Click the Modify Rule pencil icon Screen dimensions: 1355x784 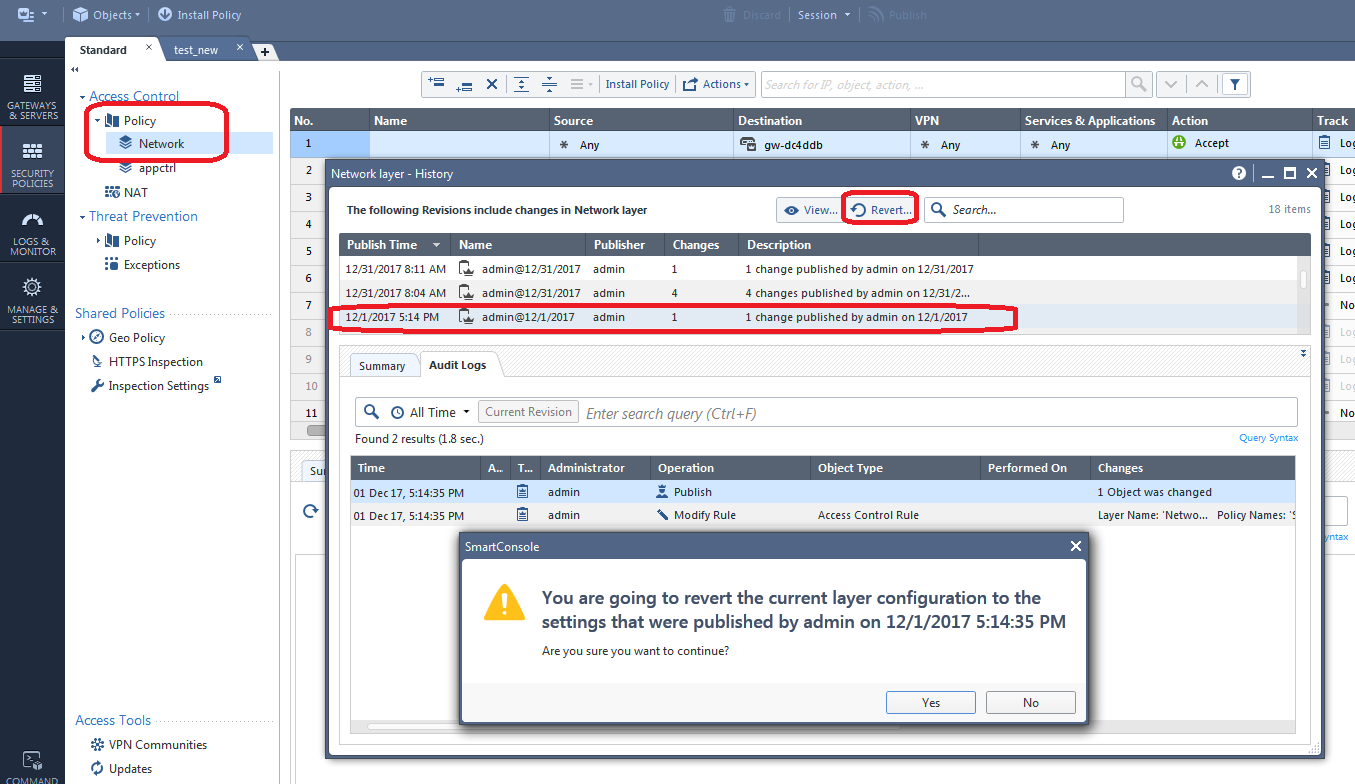(662, 515)
